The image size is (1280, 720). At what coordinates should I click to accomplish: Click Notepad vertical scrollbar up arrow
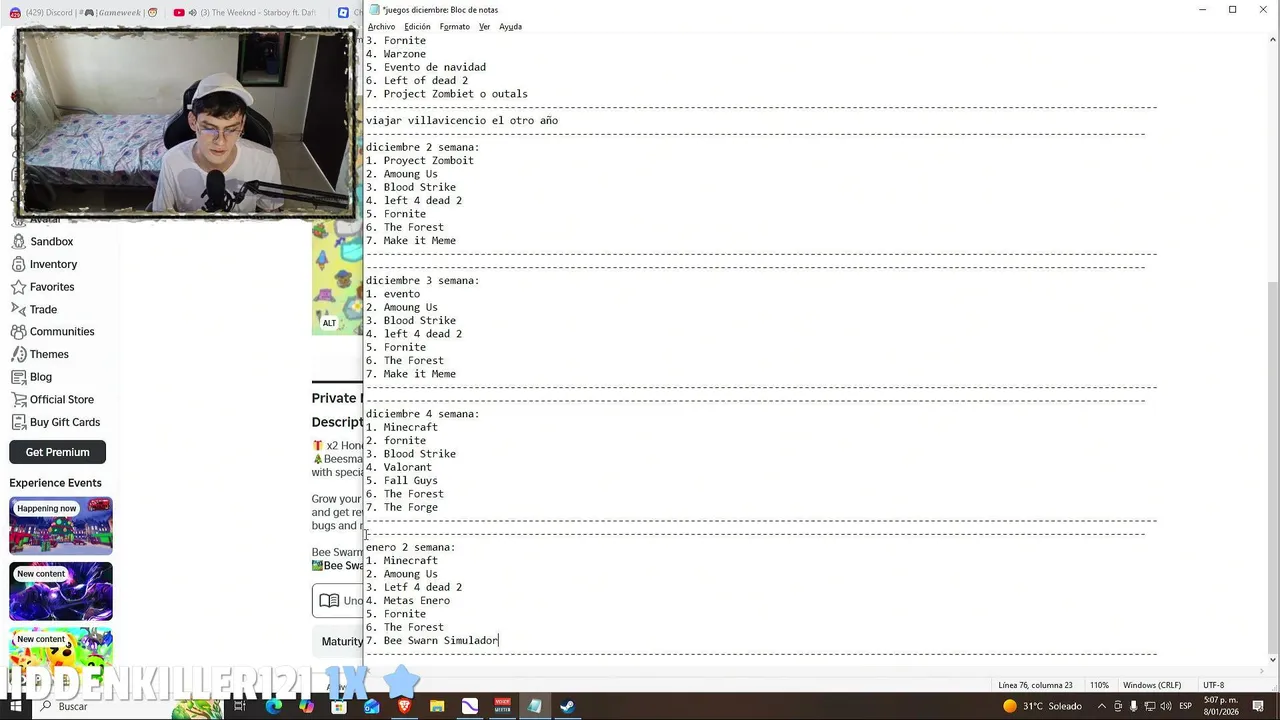(1272, 40)
